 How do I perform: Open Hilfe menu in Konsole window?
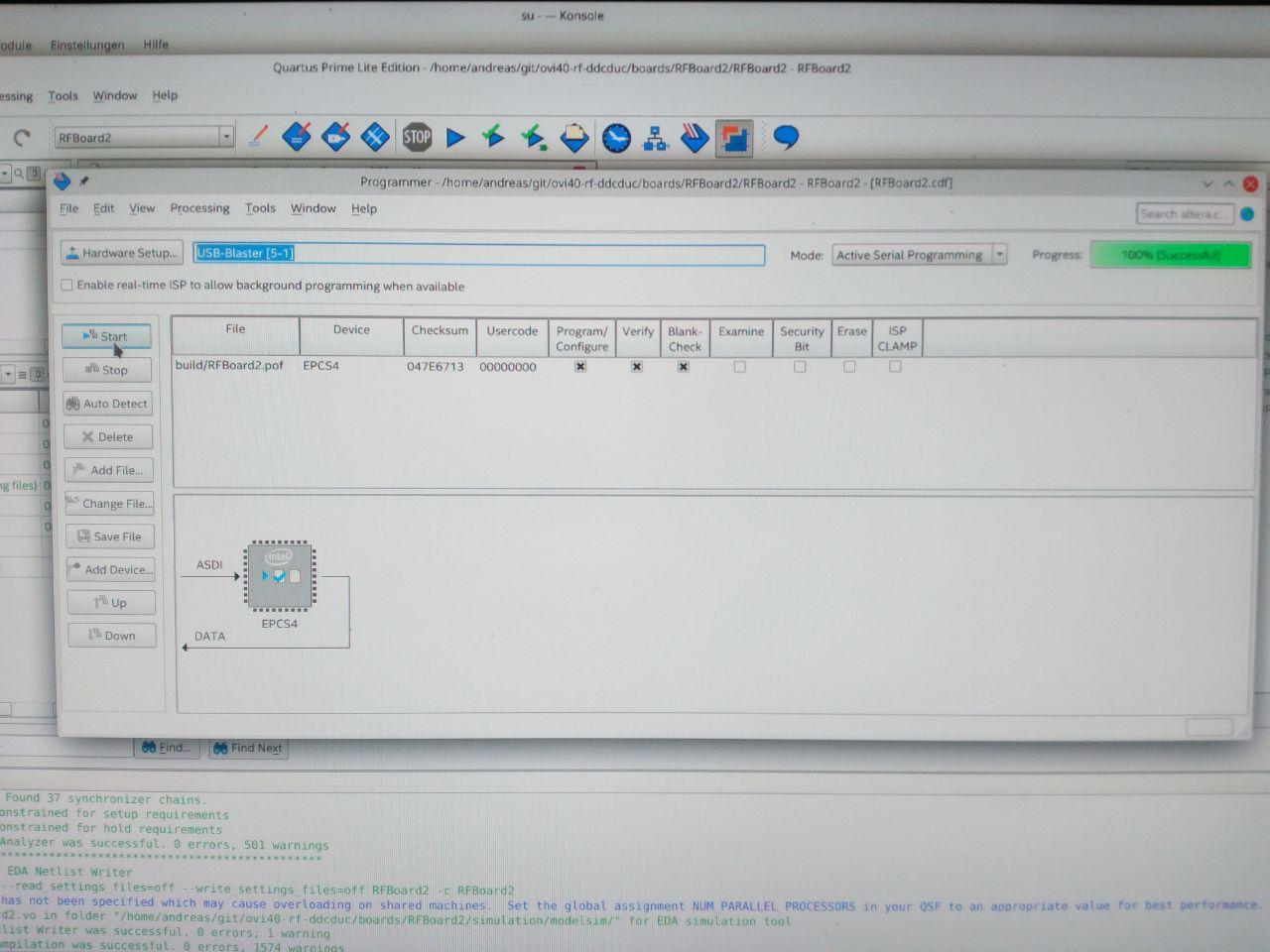pyautogui.click(x=156, y=45)
